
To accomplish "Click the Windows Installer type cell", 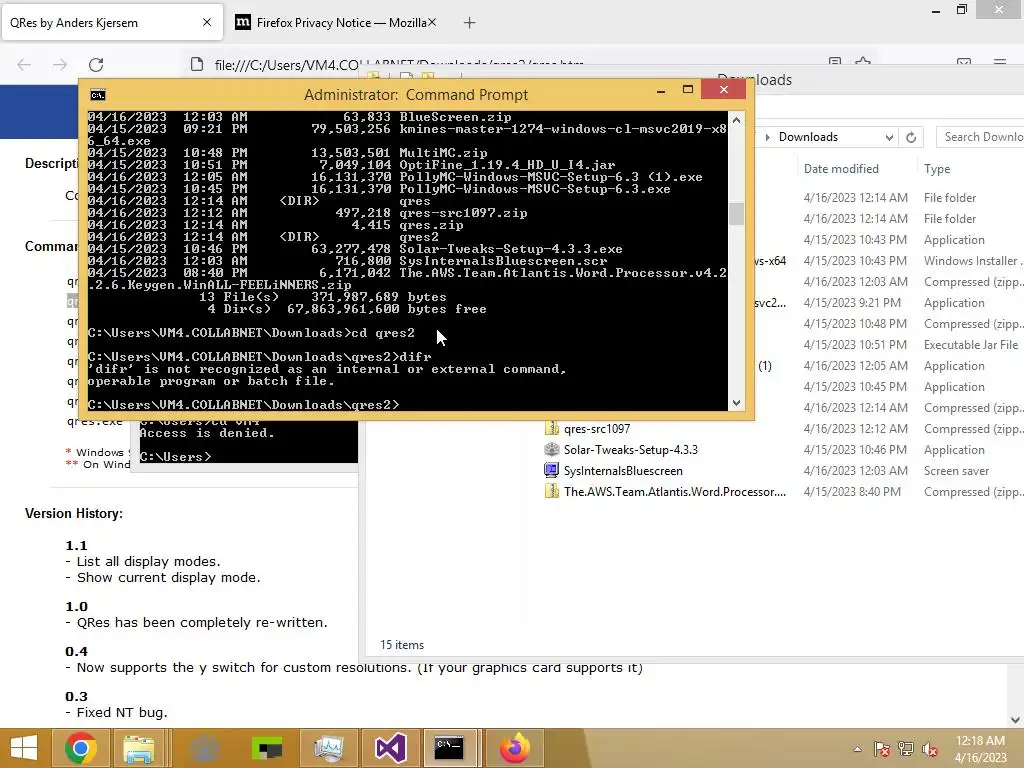I will coord(972,261).
